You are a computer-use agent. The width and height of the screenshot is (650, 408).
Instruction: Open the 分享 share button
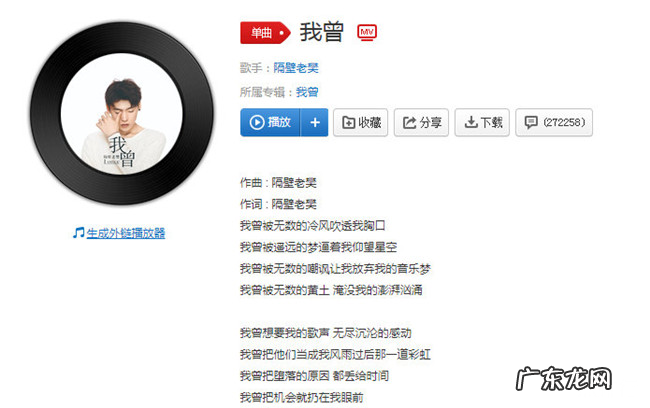421,122
